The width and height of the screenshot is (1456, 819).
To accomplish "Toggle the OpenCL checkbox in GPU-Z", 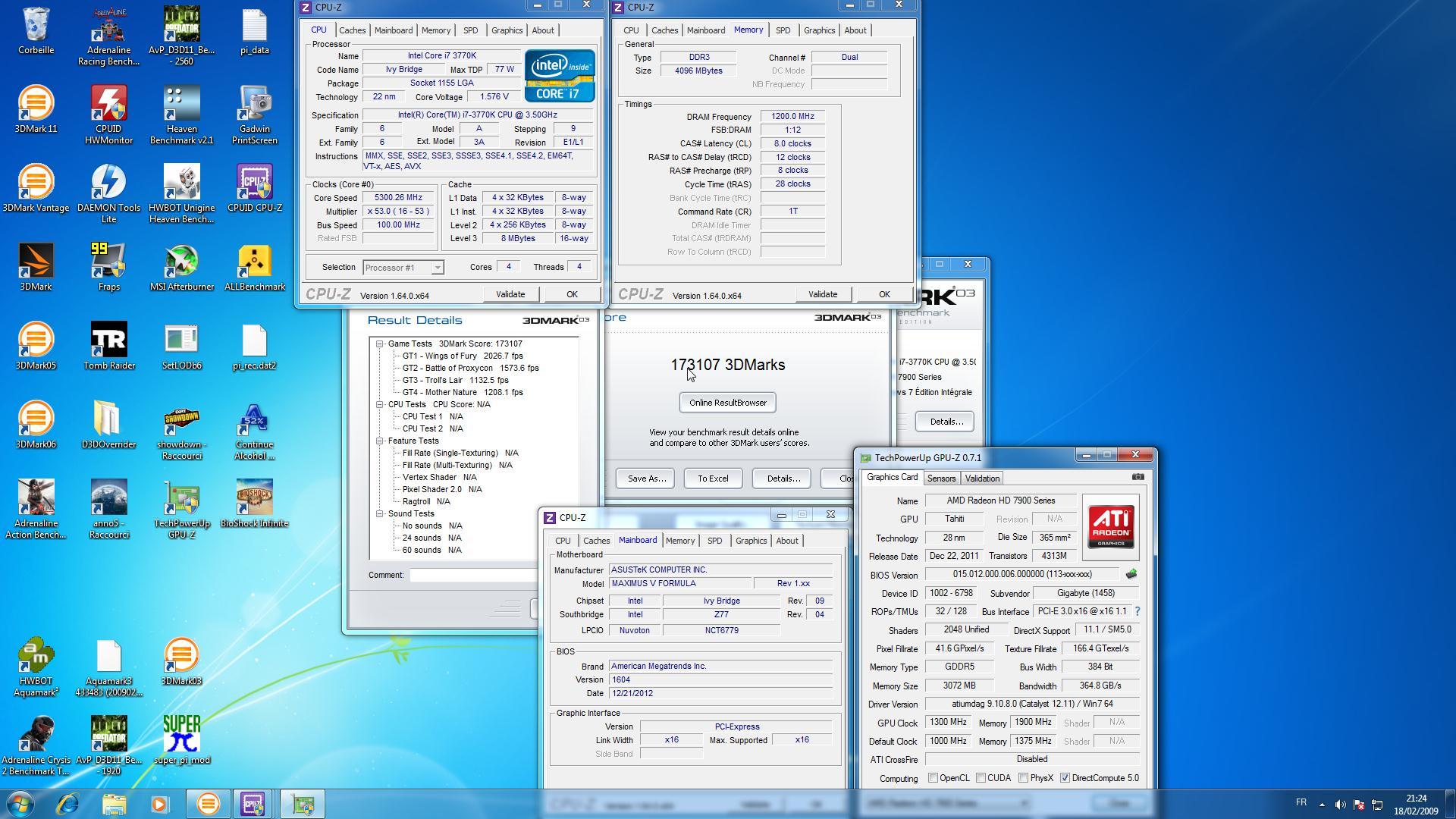I will point(933,778).
